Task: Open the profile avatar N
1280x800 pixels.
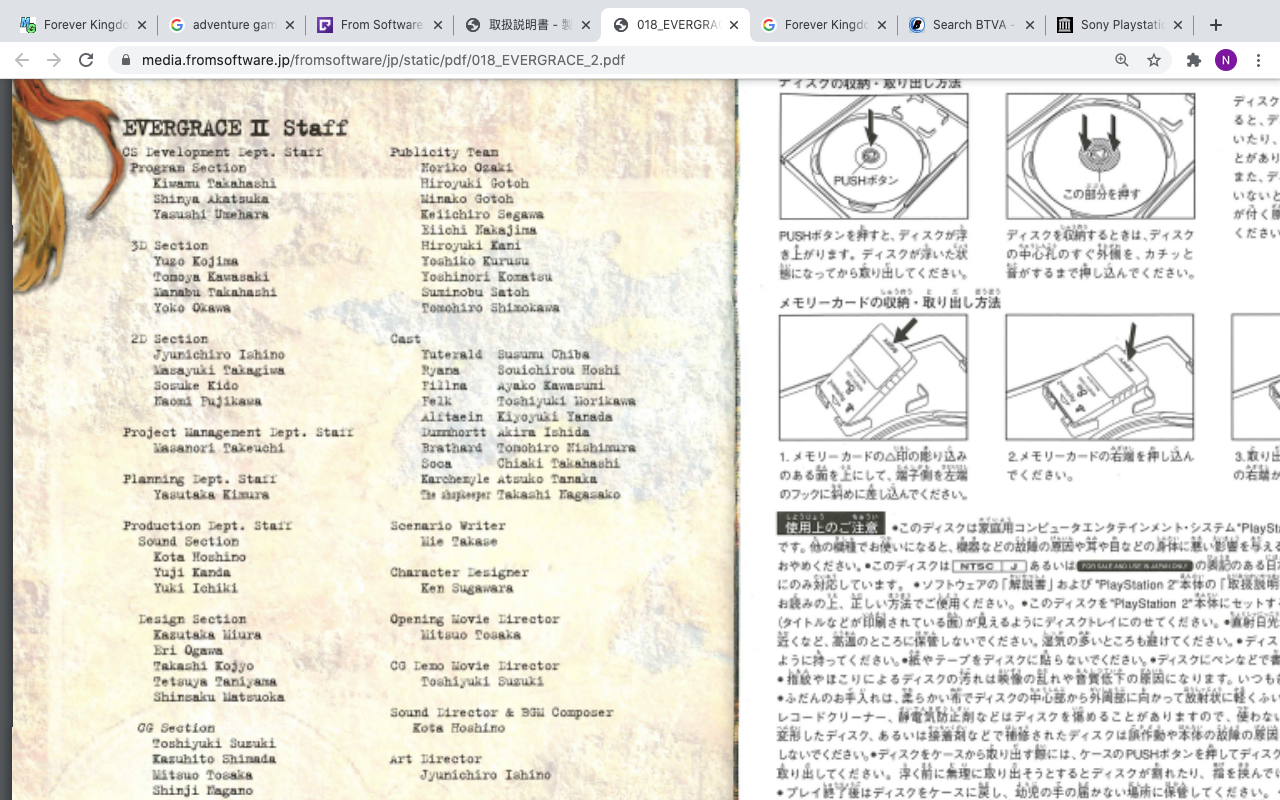Action: tap(1225, 60)
